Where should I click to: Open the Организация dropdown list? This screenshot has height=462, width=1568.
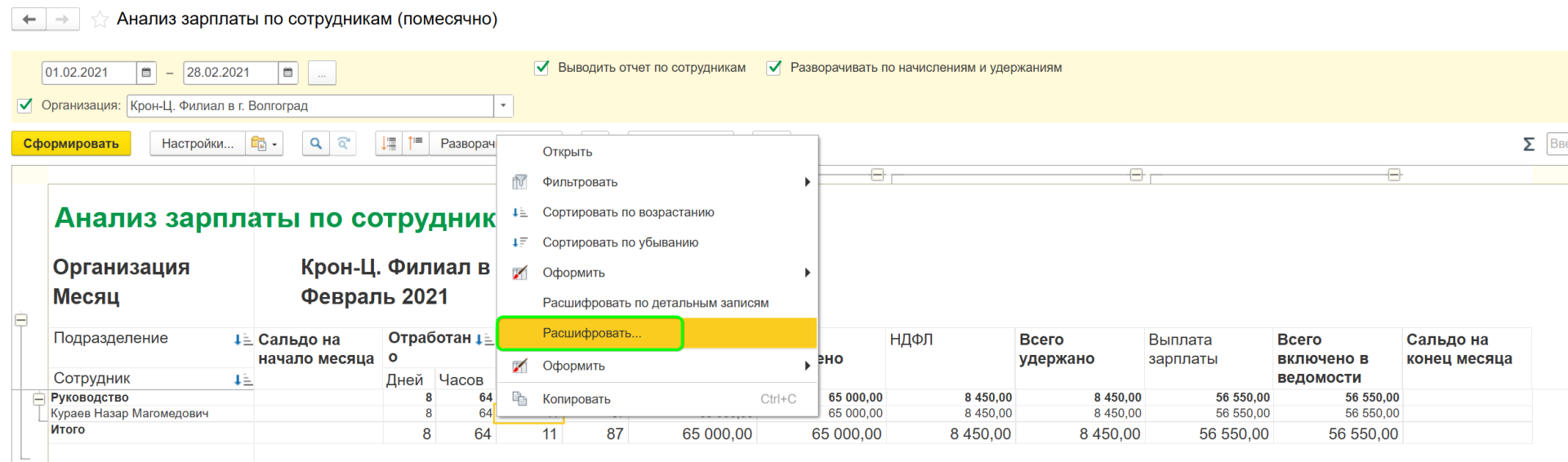(503, 105)
